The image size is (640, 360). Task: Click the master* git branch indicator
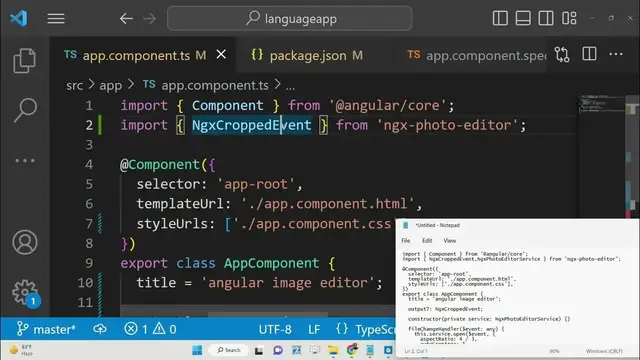[46, 329]
